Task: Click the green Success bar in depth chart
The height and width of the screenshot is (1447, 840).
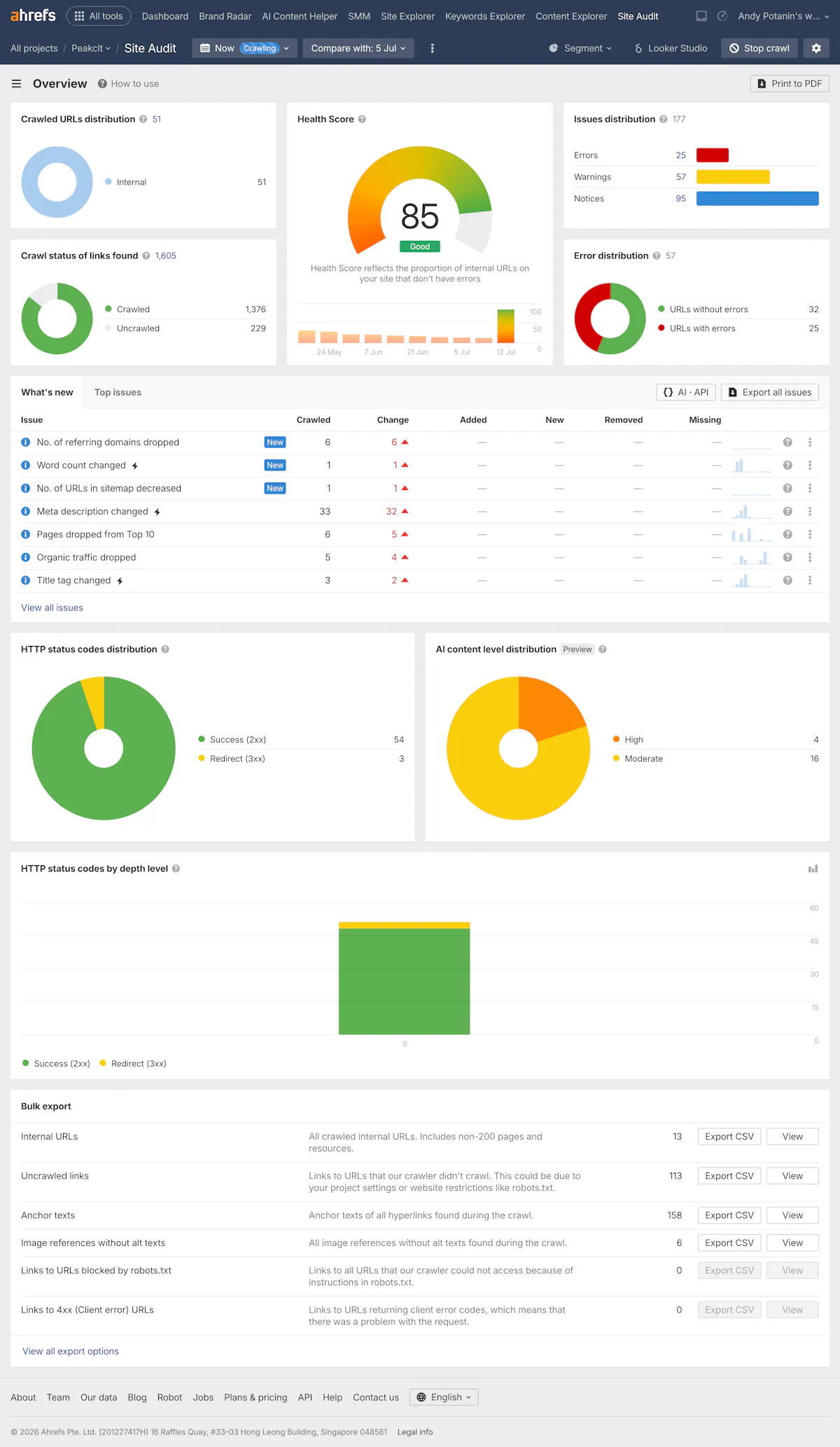Action: [x=404, y=981]
